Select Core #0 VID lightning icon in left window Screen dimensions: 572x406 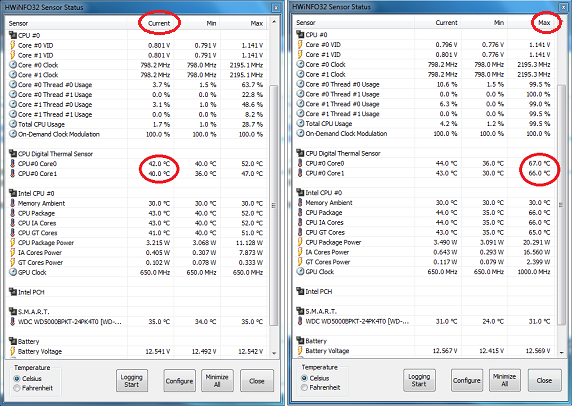13,45
